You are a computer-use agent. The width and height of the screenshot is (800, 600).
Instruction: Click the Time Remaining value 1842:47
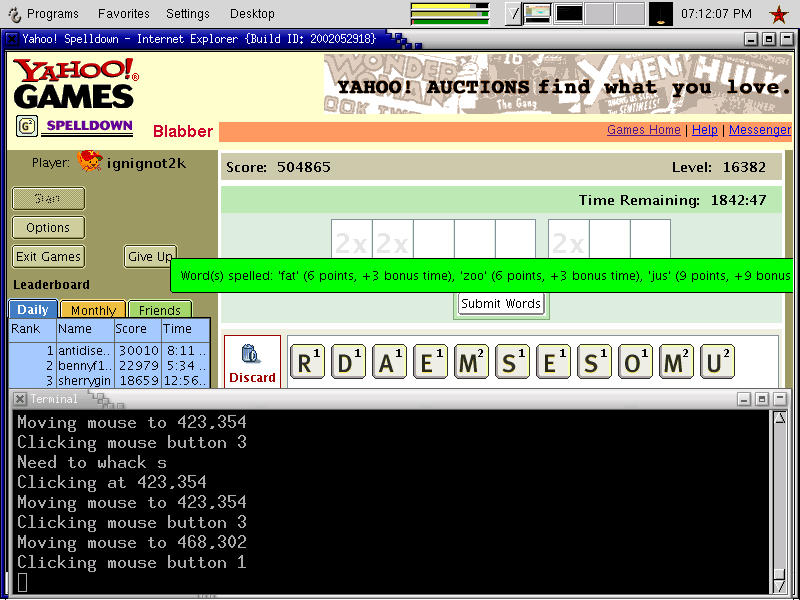point(738,200)
